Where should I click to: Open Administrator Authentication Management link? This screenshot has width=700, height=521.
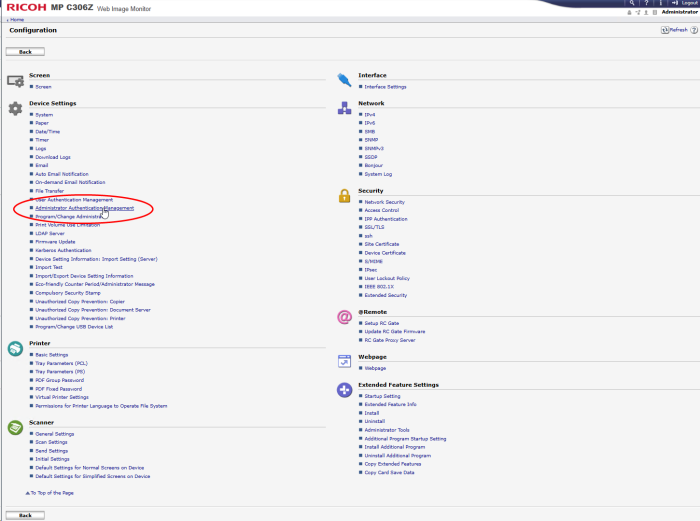coord(84,208)
